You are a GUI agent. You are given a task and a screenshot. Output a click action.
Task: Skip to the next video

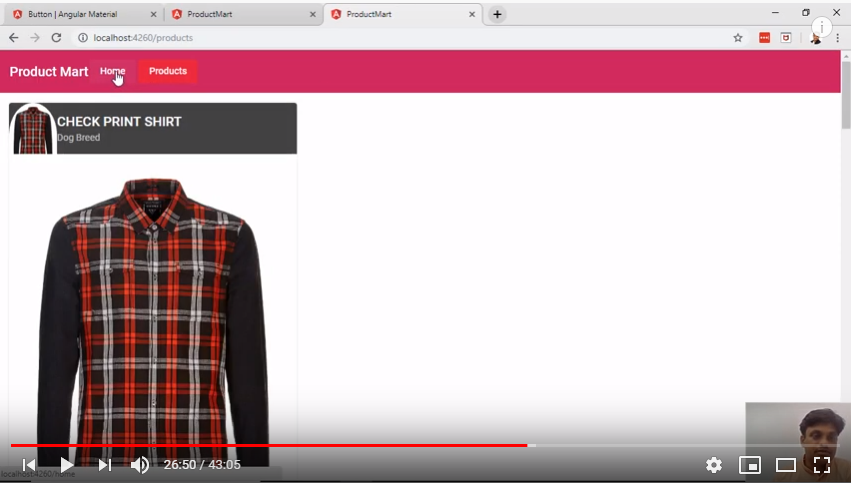pyautogui.click(x=105, y=465)
